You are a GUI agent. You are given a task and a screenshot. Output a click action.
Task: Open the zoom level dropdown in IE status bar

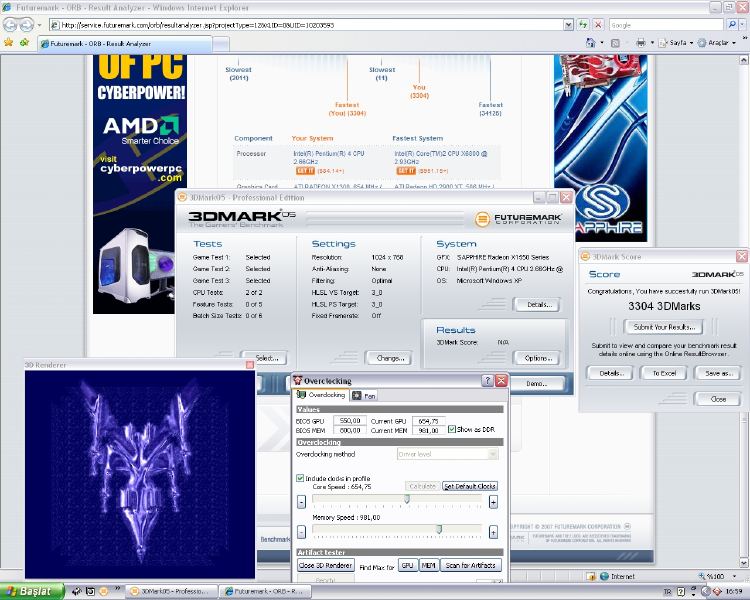pos(735,576)
